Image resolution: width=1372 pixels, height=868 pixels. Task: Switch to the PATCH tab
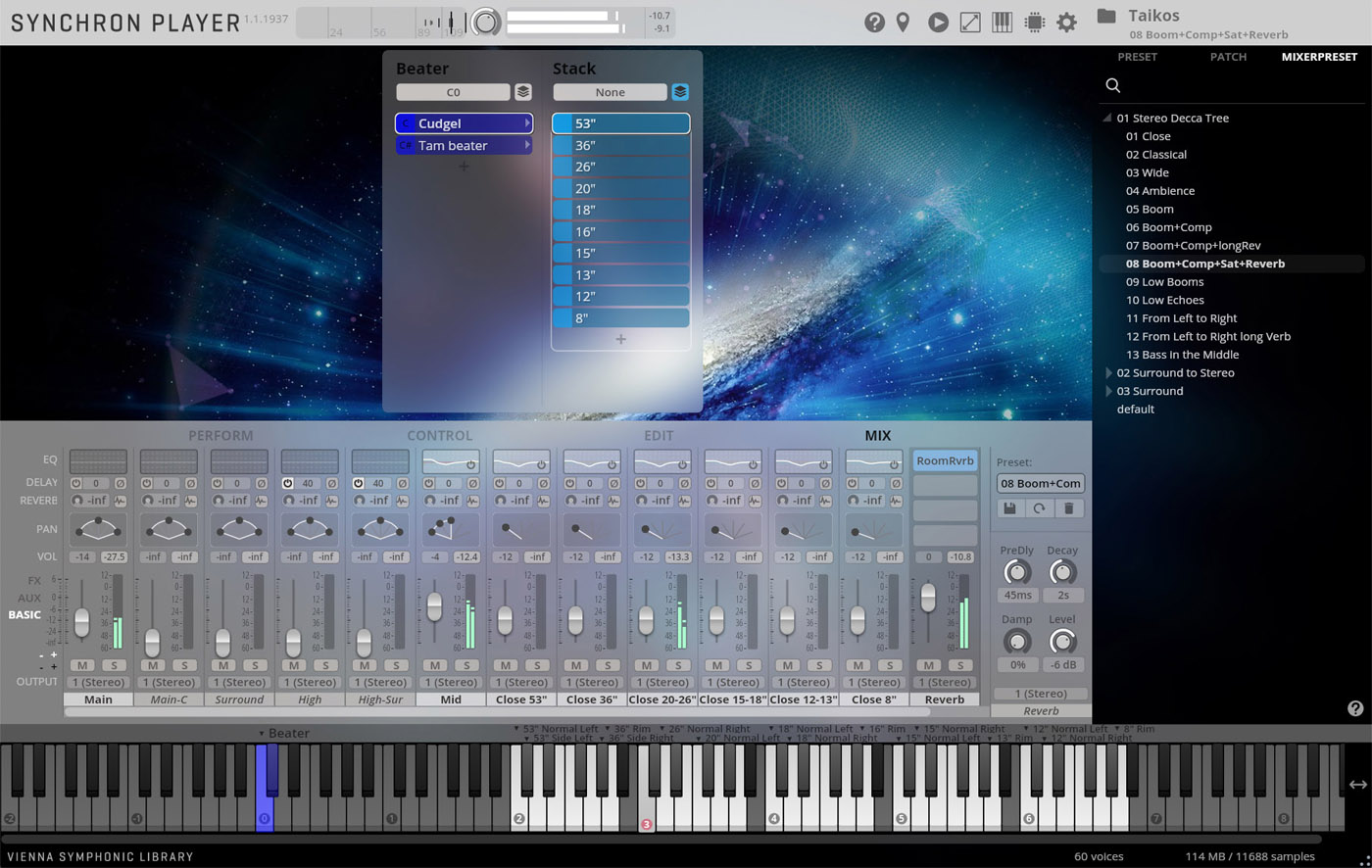[1228, 57]
